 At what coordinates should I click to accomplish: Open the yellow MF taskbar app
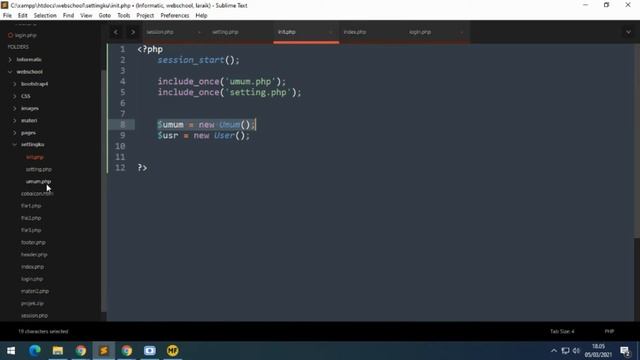click(x=173, y=351)
